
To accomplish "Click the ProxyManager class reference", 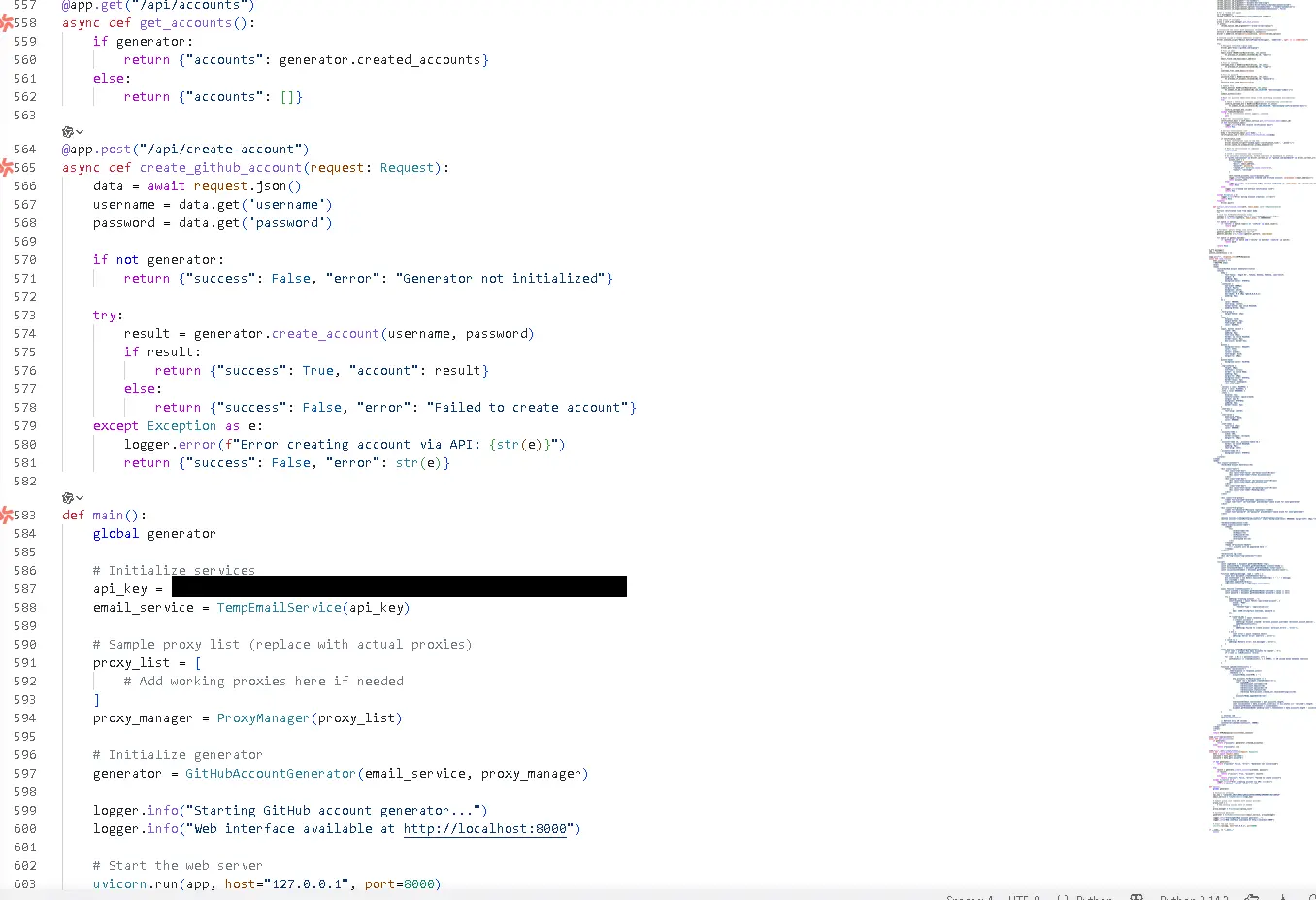I will tap(264, 717).
